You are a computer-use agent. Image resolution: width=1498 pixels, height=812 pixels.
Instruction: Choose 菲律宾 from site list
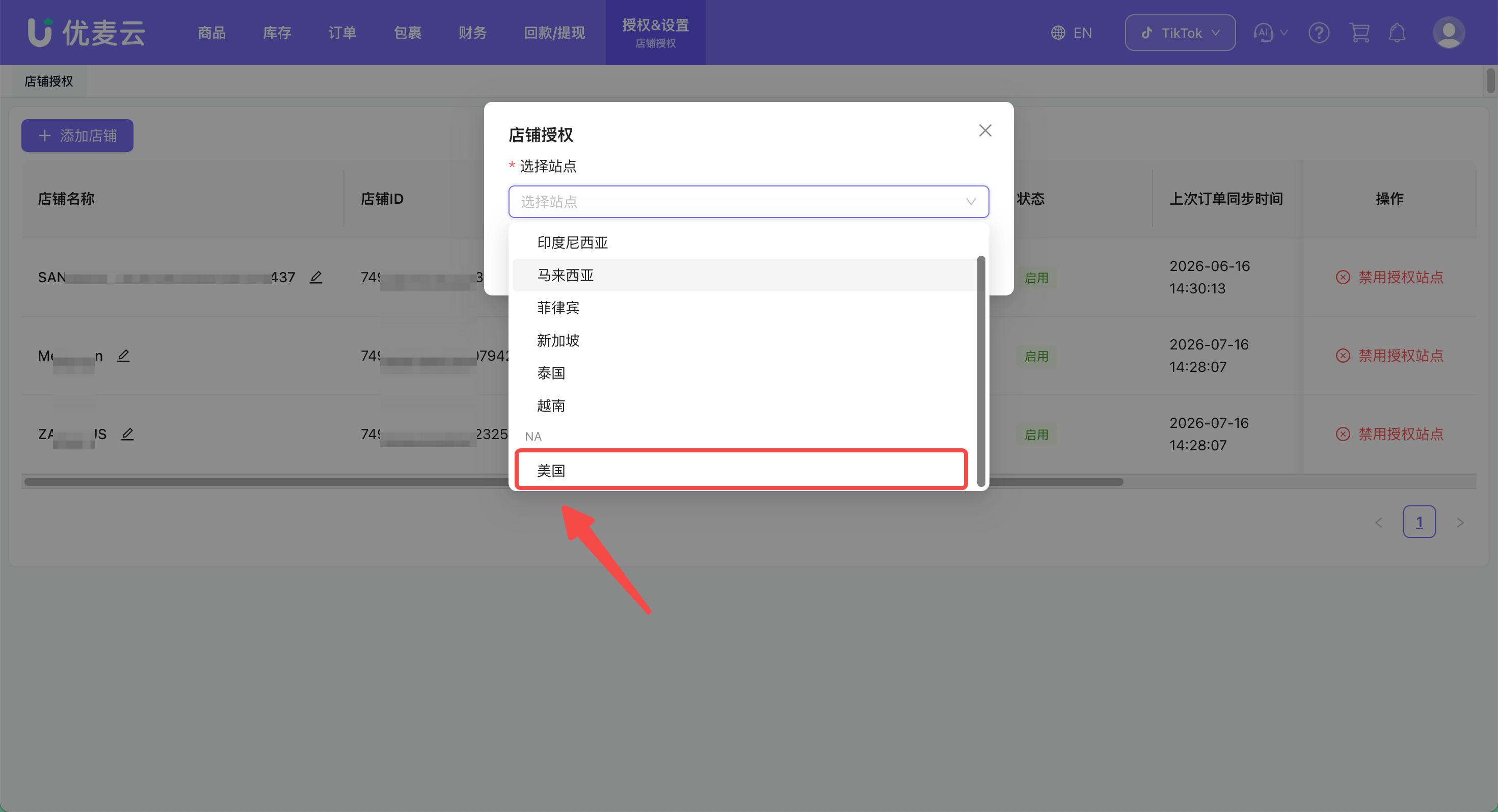tap(744, 308)
